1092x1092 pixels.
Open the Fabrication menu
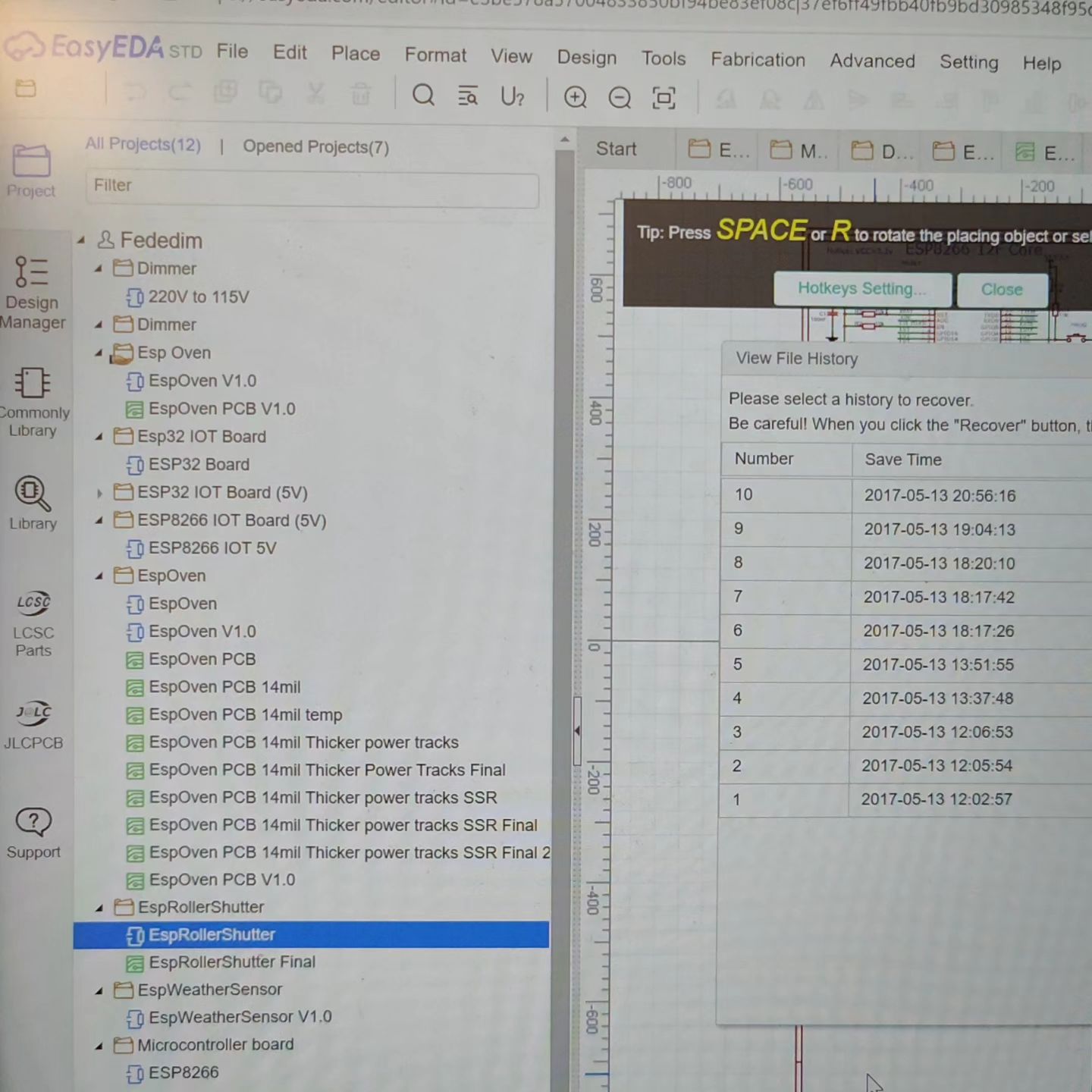[758, 60]
